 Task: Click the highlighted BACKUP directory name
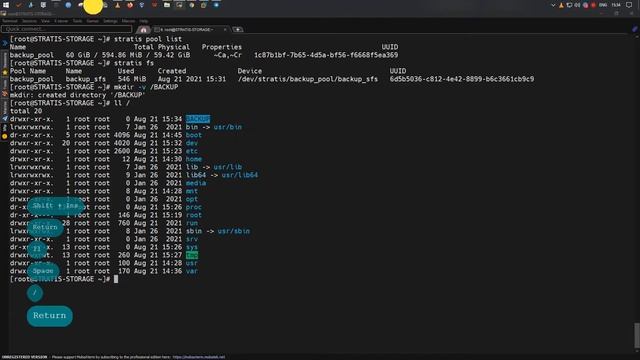[198, 119]
